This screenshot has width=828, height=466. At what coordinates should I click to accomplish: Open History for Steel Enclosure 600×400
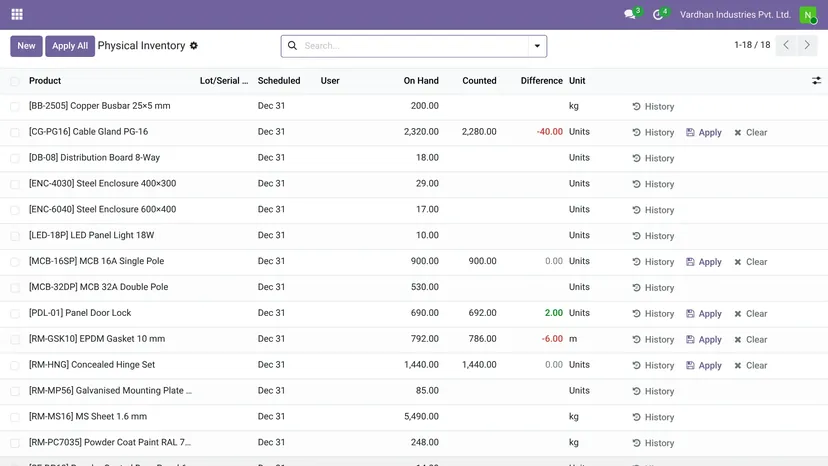click(653, 210)
